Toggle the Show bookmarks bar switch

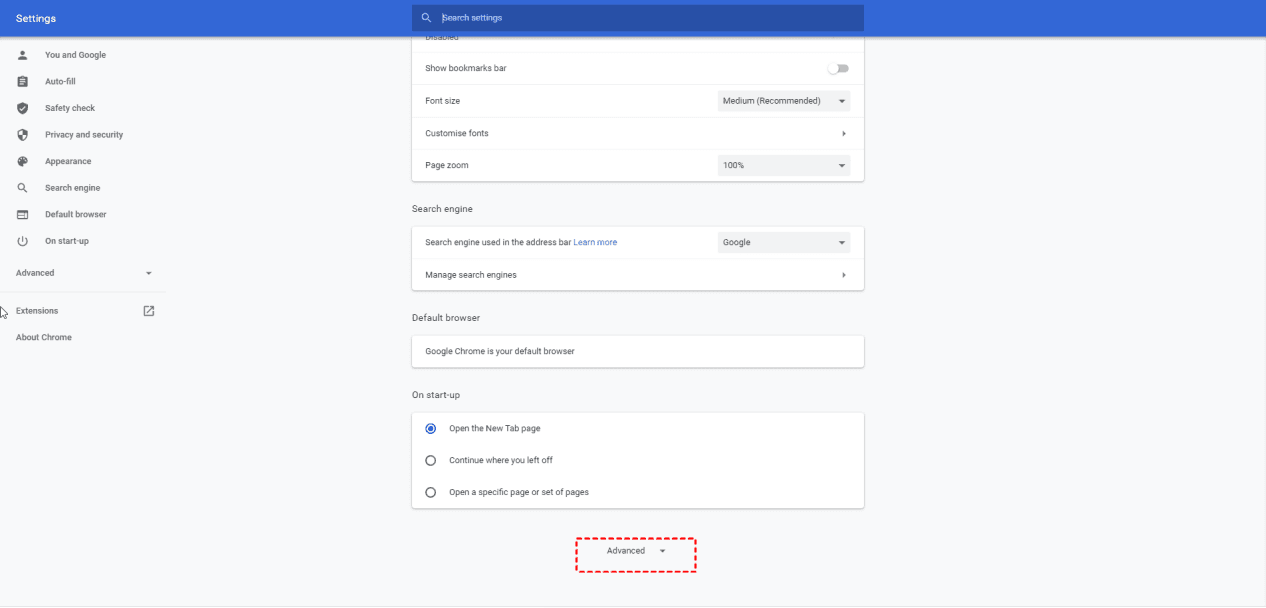pos(838,68)
